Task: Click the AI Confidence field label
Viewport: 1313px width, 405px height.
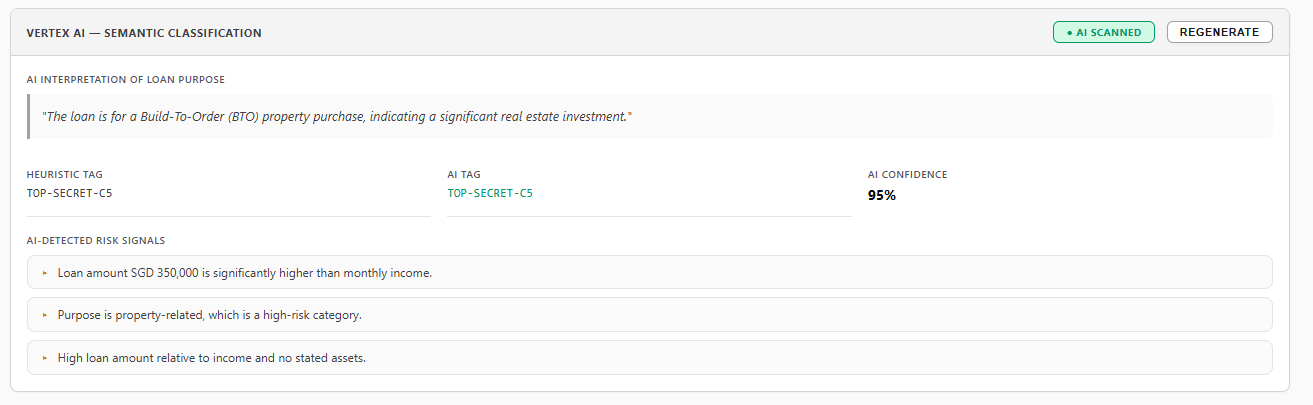Action: (x=907, y=174)
